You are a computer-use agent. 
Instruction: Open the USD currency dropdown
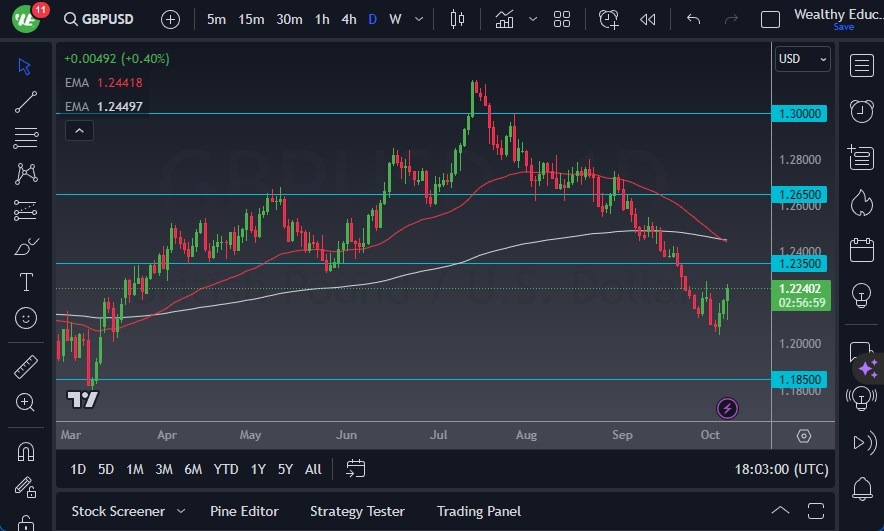[803, 59]
